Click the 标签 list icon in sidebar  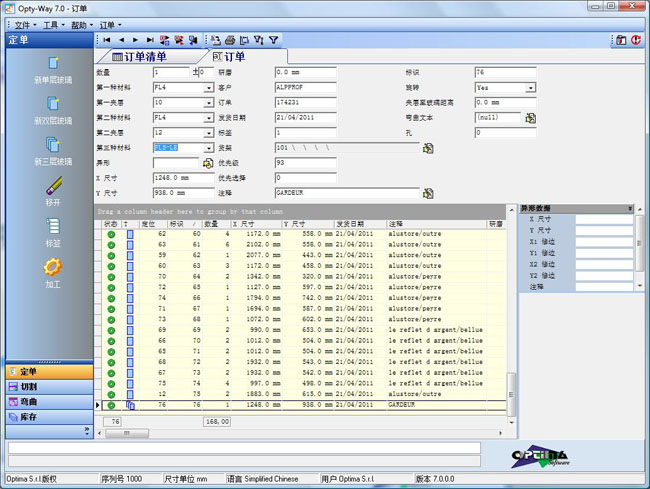[53, 226]
